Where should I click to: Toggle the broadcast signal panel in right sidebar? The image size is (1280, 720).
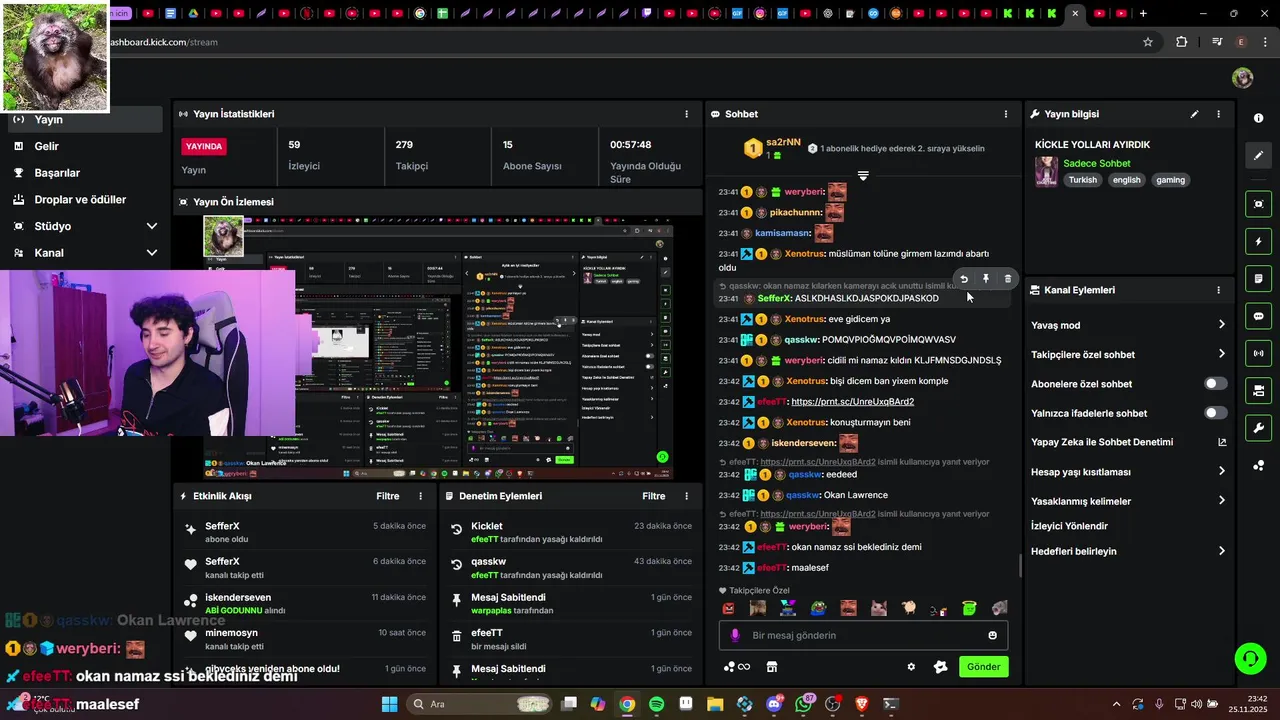pyautogui.click(x=1258, y=353)
